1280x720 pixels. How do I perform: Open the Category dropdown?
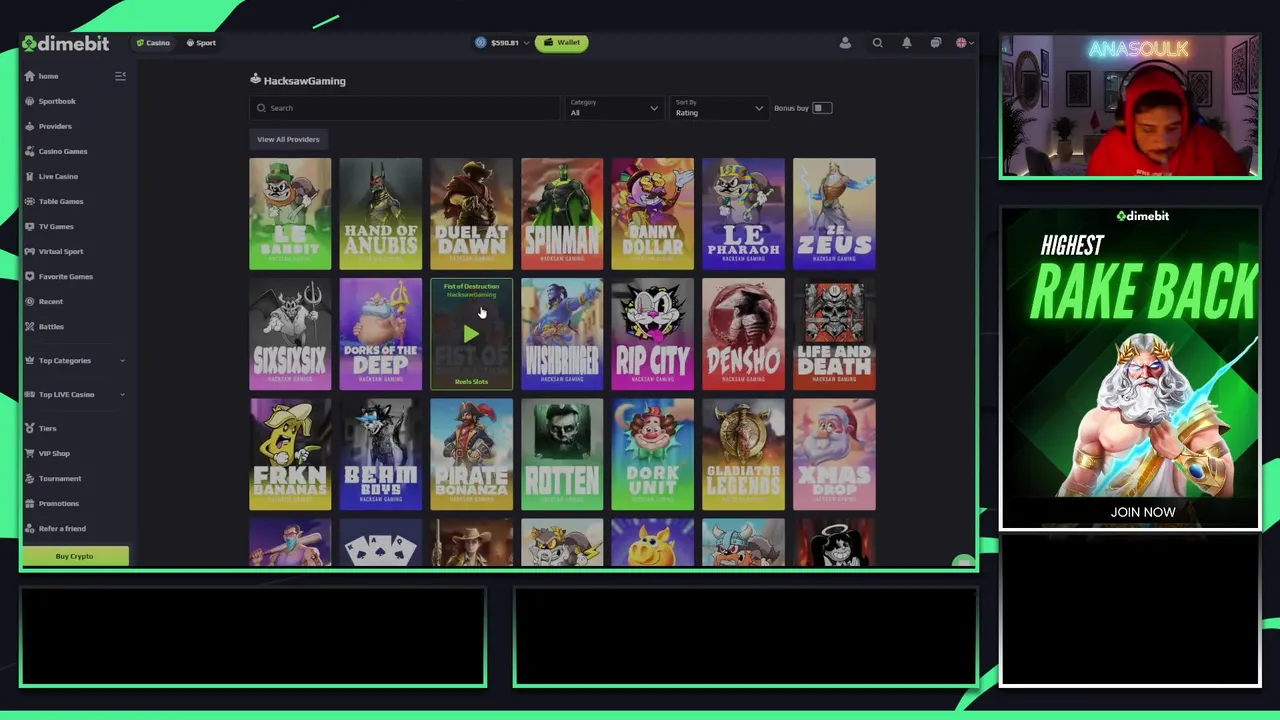pyautogui.click(x=614, y=108)
